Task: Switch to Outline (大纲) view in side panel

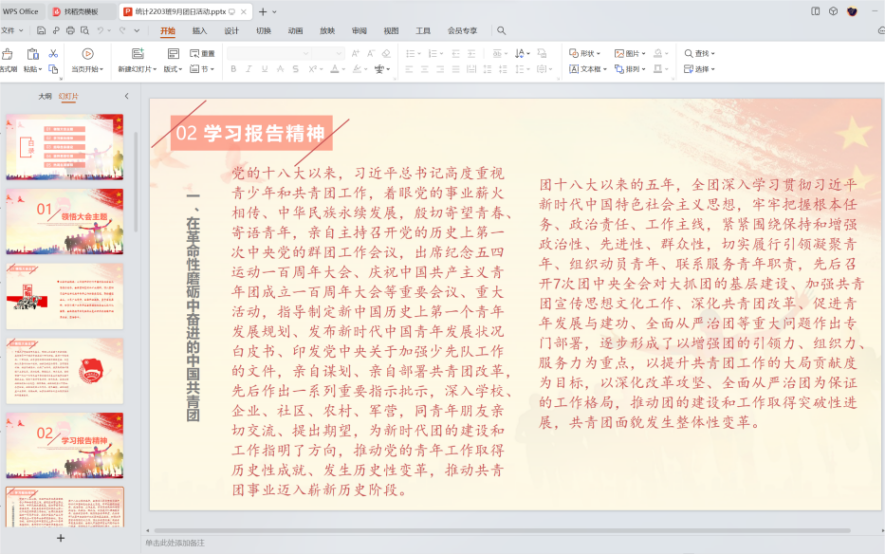Action: pyautogui.click(x=45, y=96)
